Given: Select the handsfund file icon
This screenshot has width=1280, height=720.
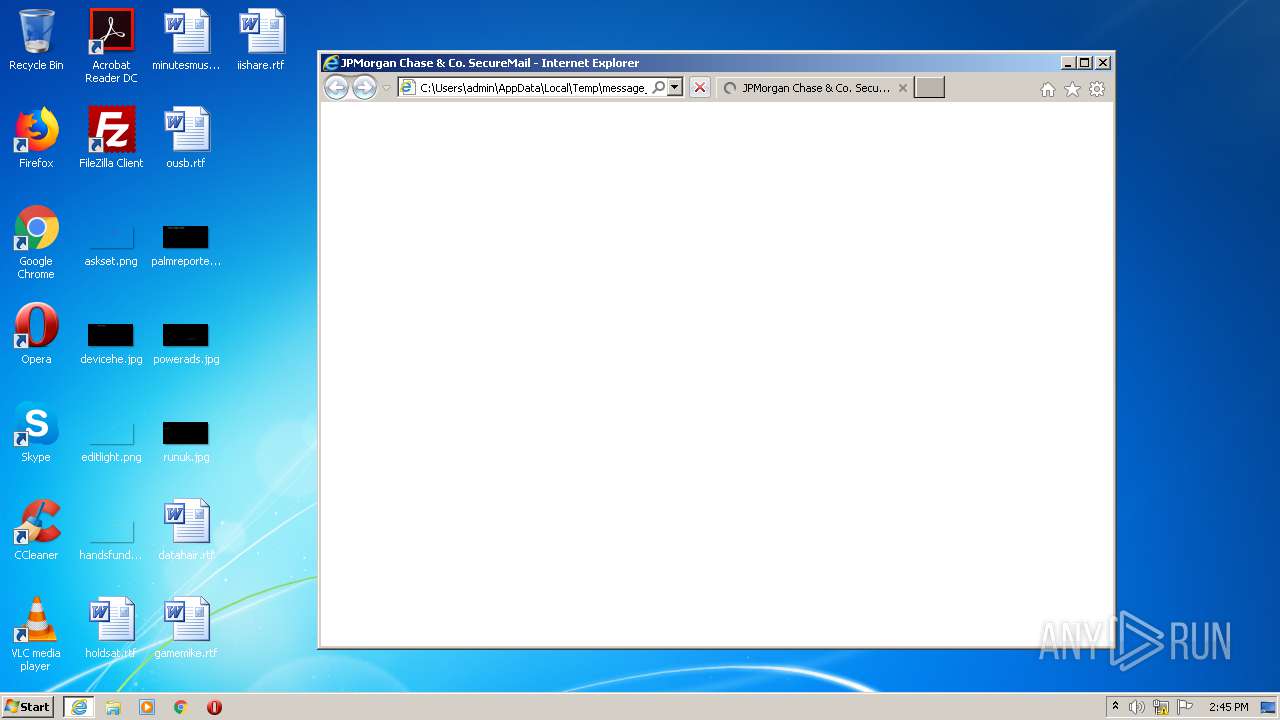Looking at the screenshot, I should point(111,540).
